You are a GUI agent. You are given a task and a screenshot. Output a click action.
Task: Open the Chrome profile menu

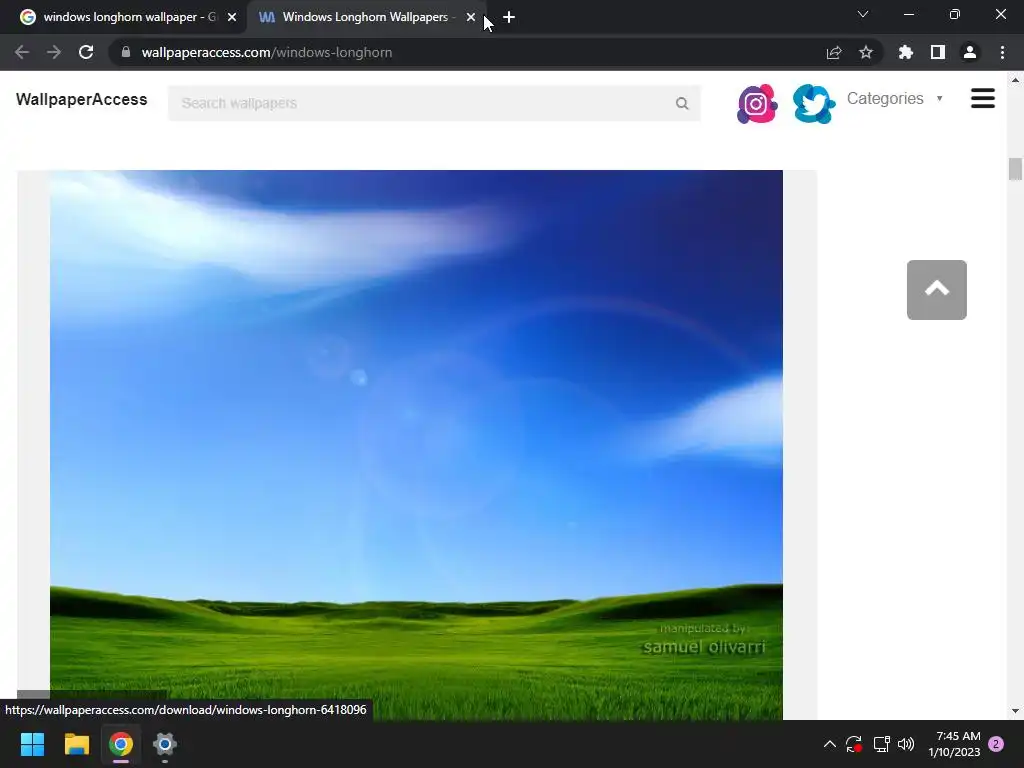tap(970, 52)
